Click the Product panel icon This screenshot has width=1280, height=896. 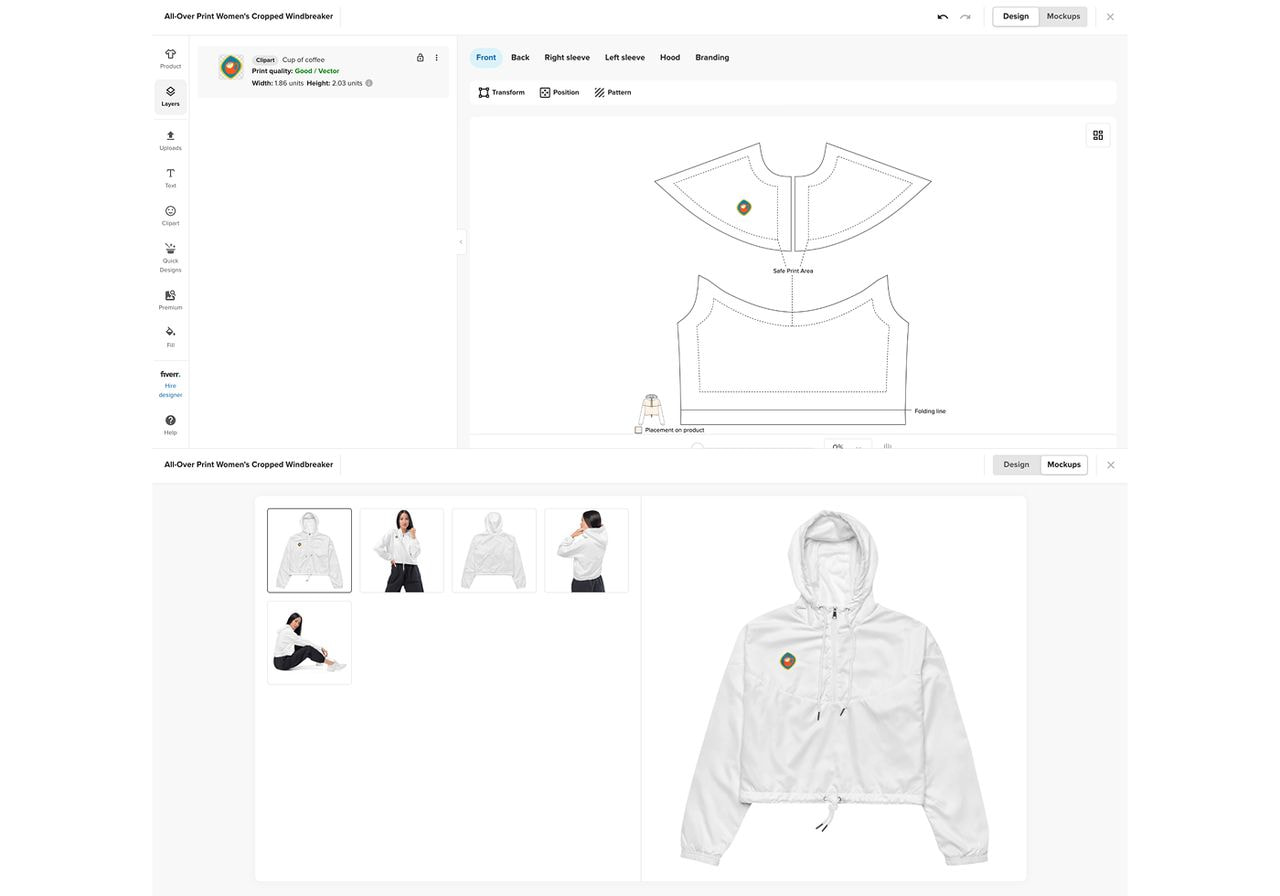coord(170,58)
